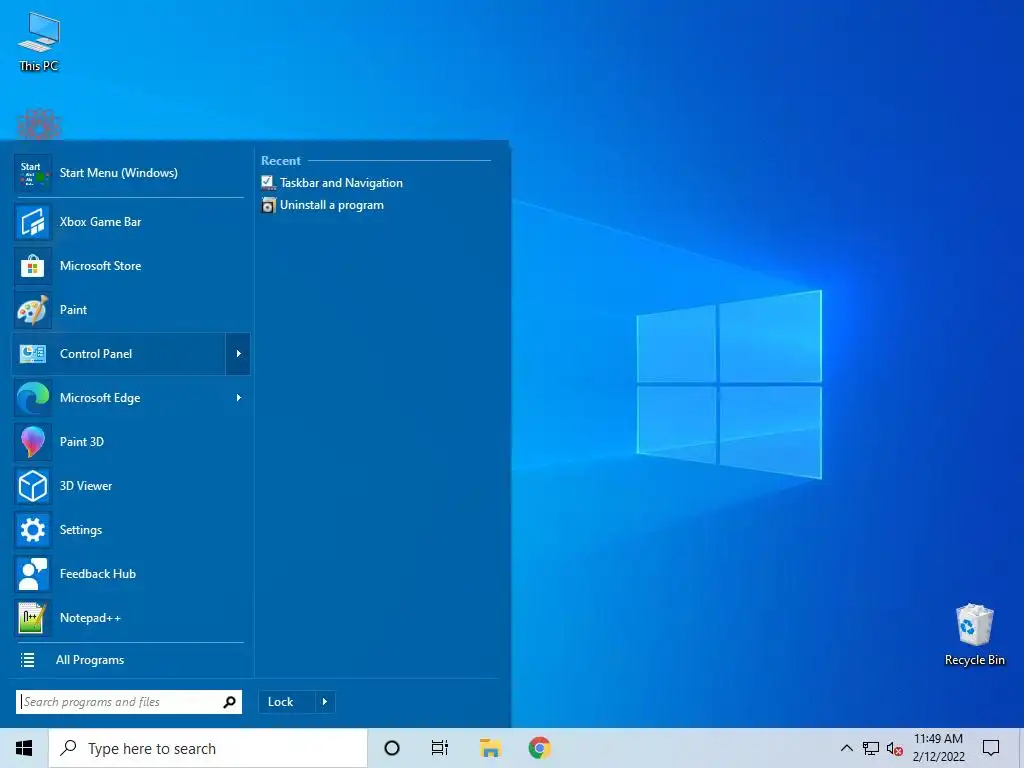Click Search programs and files field
This screenshot has height=768, width=1024.
[x=129, y=702]
